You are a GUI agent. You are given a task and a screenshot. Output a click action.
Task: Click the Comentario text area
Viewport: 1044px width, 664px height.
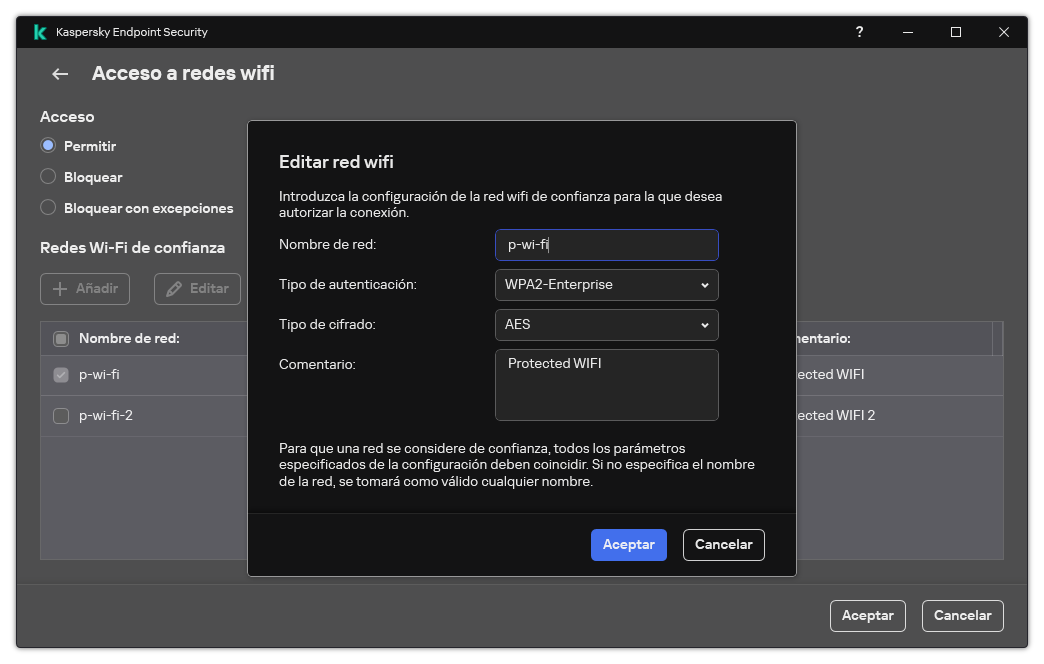(606, 385)
